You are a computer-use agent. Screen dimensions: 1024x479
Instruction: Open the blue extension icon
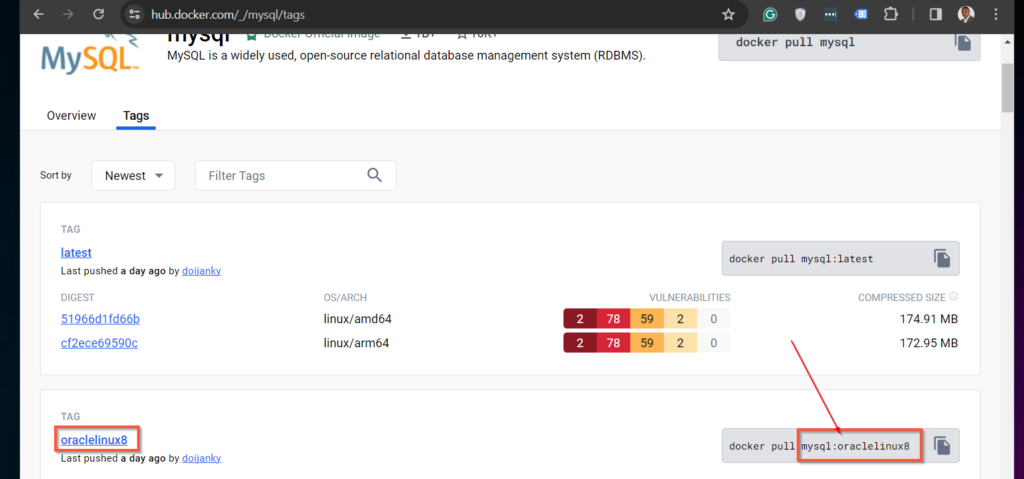point(861,14)
